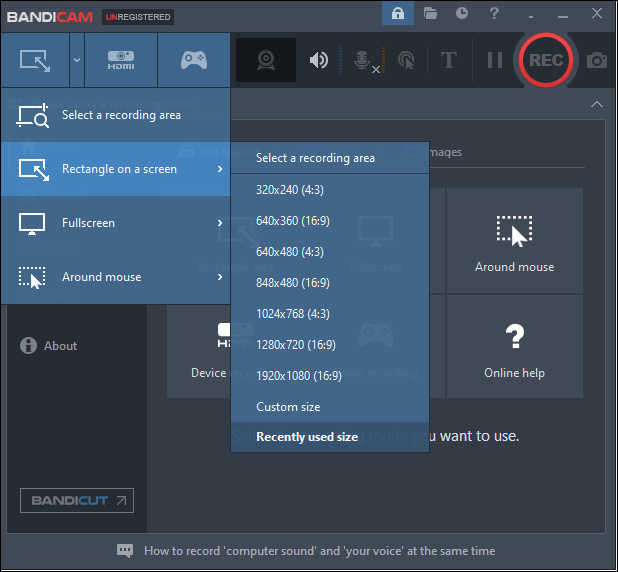Start recording with the REC button
Image resolution: width=618 pixels, height=572 pixels.
546,60
